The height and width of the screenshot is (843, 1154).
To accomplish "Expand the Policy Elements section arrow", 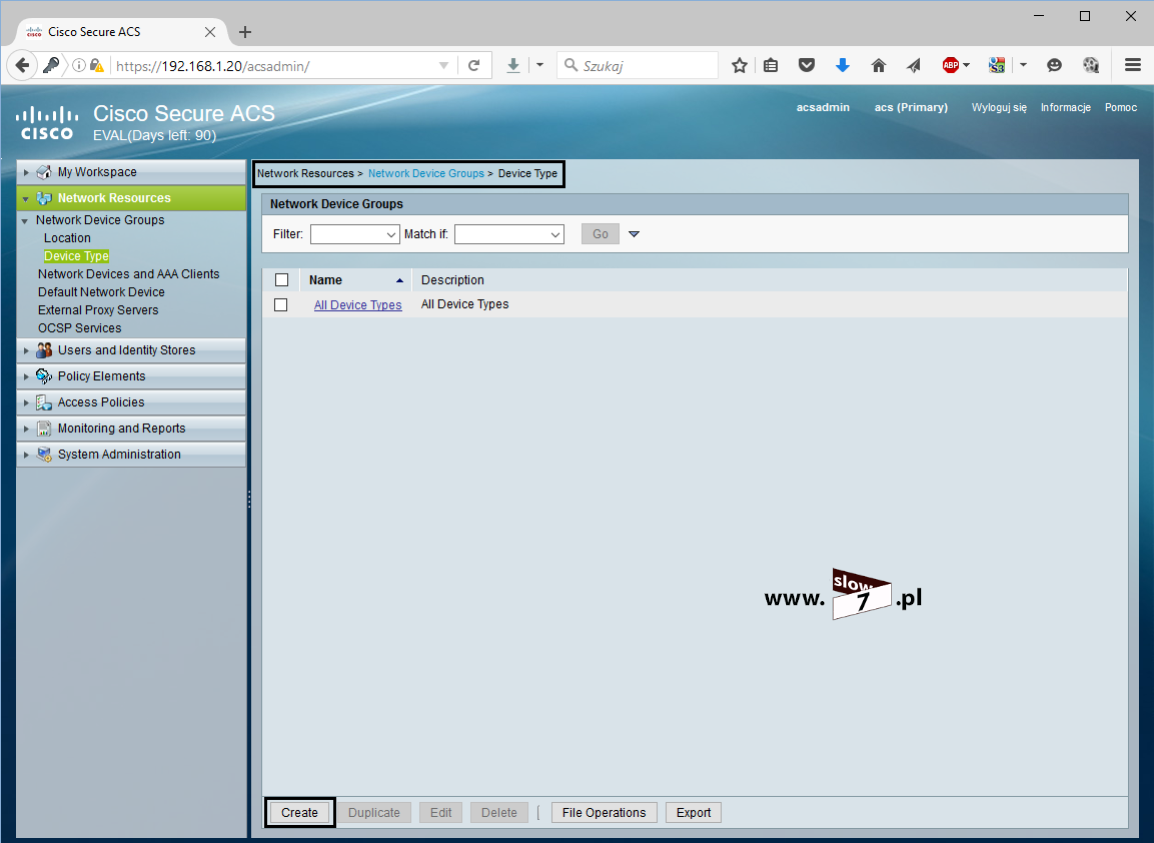I will click(x=26, y=376).
